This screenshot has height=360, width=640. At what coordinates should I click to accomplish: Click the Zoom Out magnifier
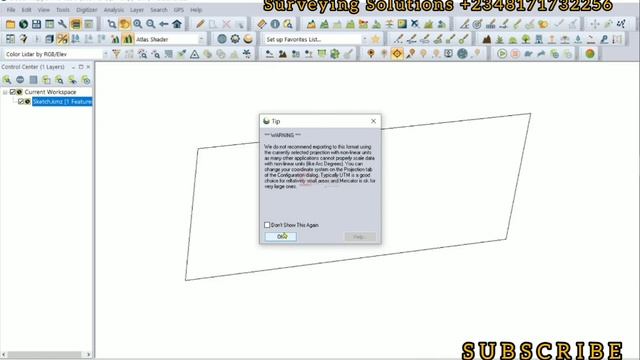151,24
